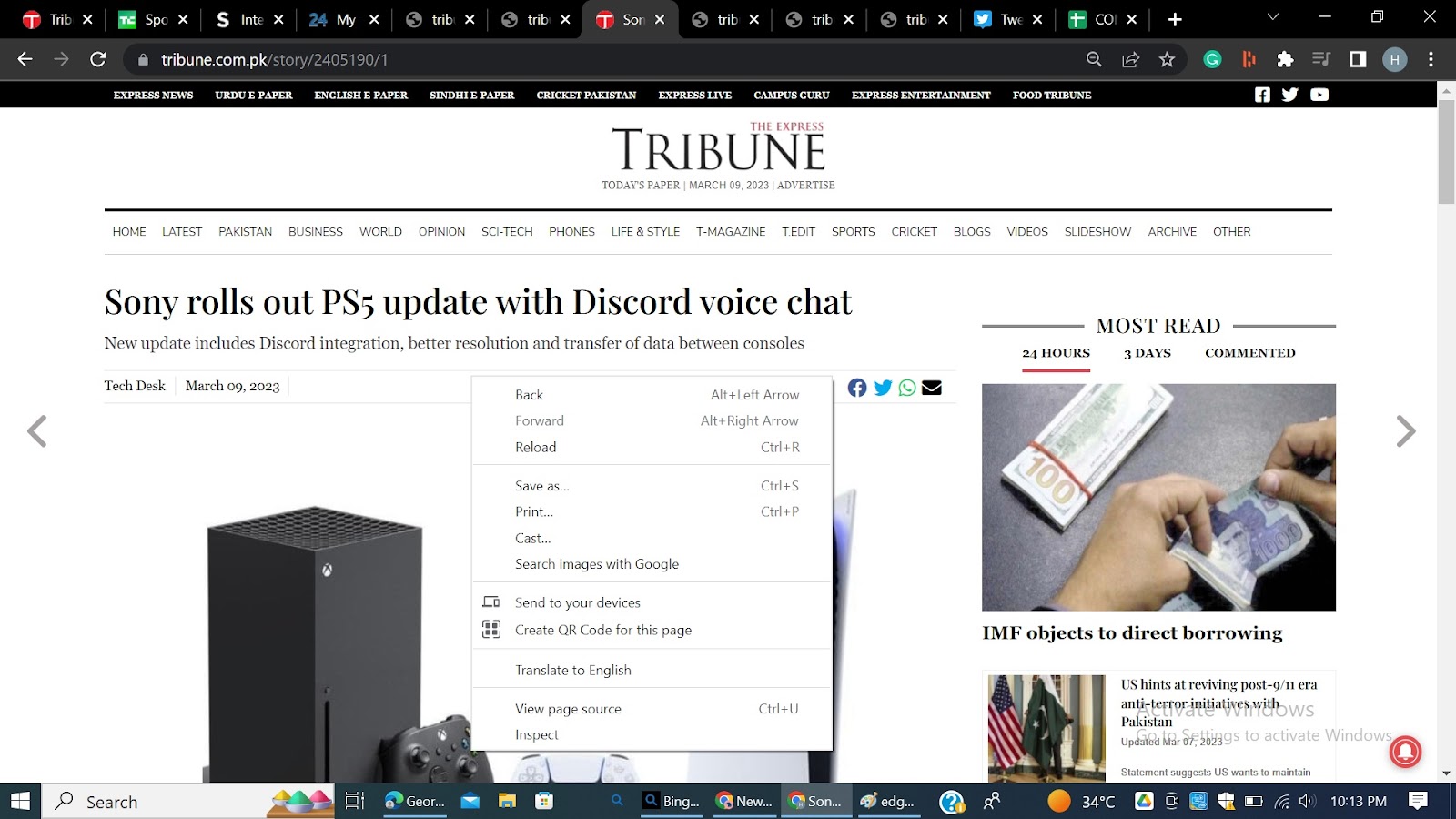1456x819 pixels.
Task: Select Cast... in the context menu
Action: 652,538
